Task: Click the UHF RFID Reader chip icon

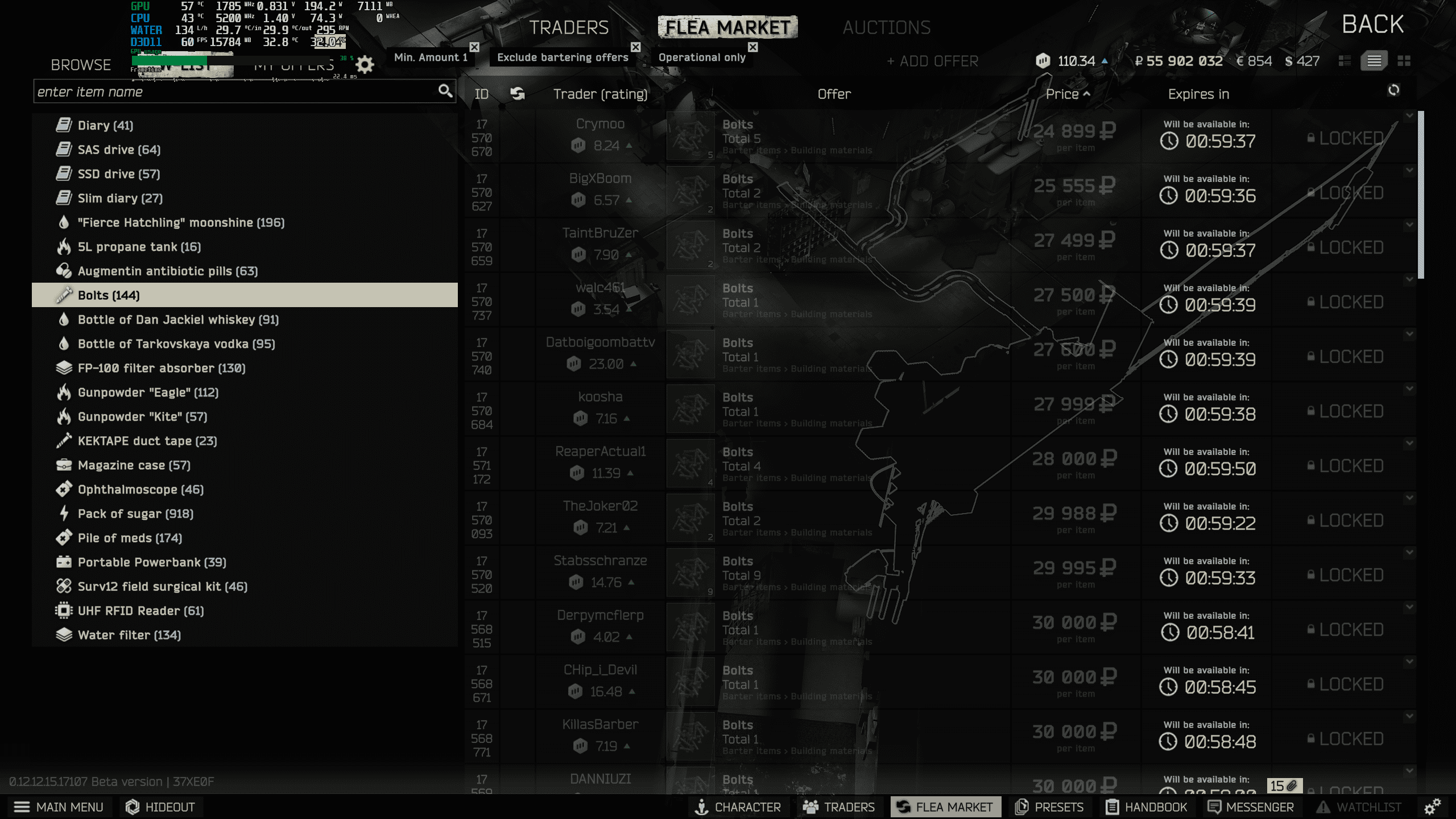Action: tap(64, 611)
